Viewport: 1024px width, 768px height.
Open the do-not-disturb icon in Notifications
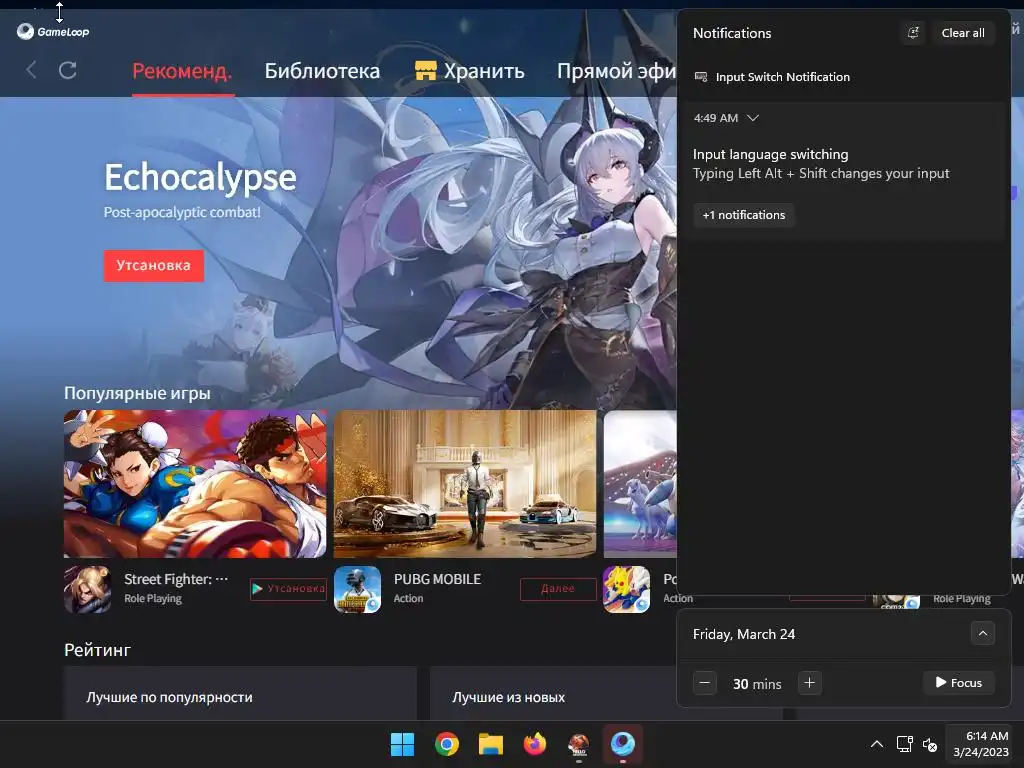coord(913,33)
